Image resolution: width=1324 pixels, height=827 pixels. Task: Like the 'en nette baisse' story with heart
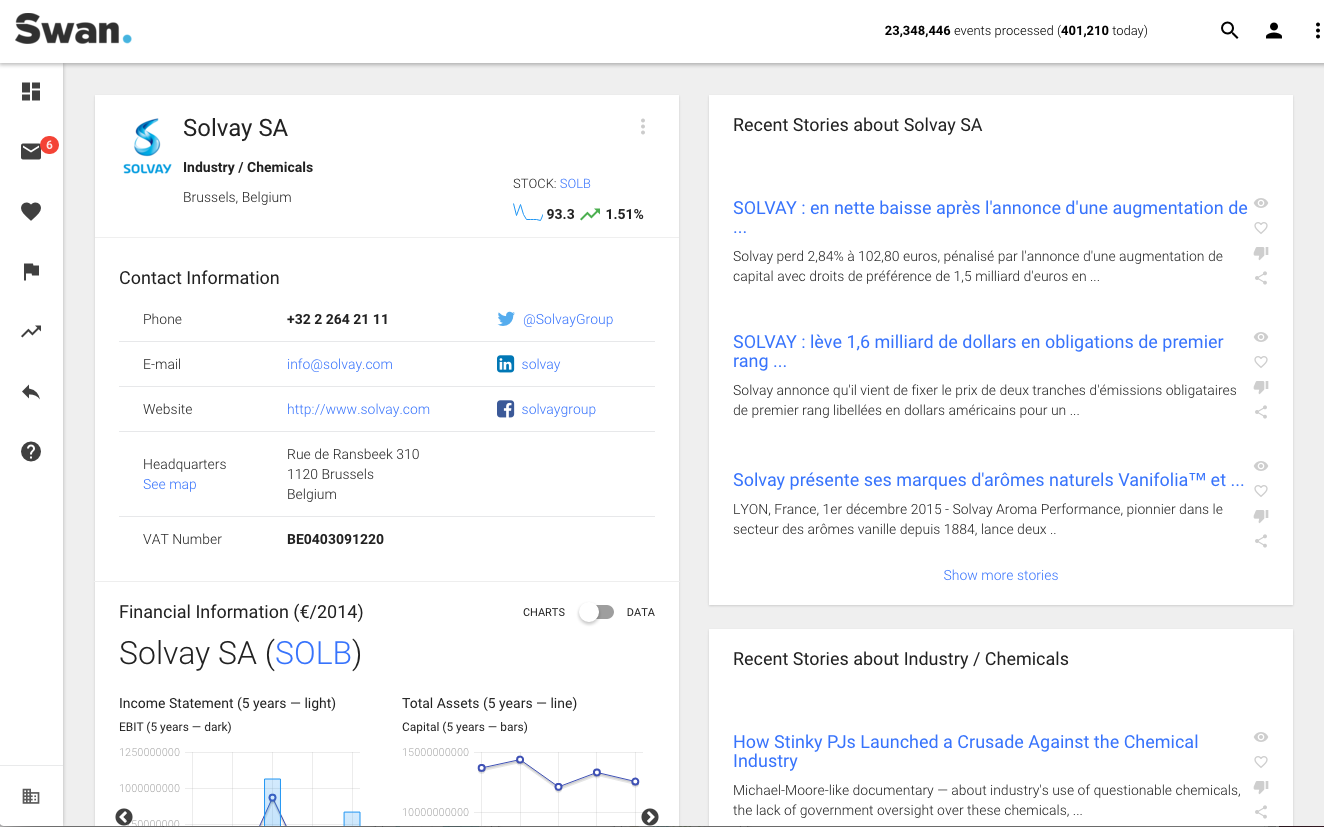pos(1261,228)
